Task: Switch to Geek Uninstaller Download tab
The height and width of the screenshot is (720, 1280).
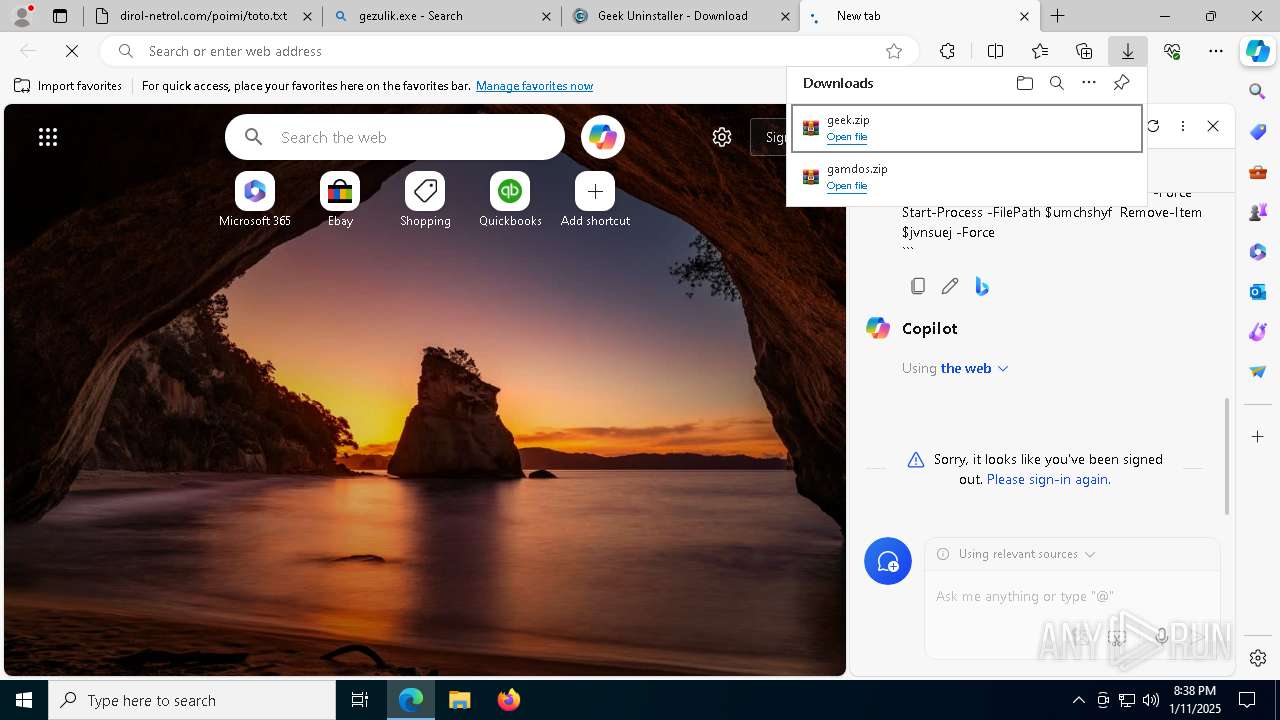Action: [680, 16]
